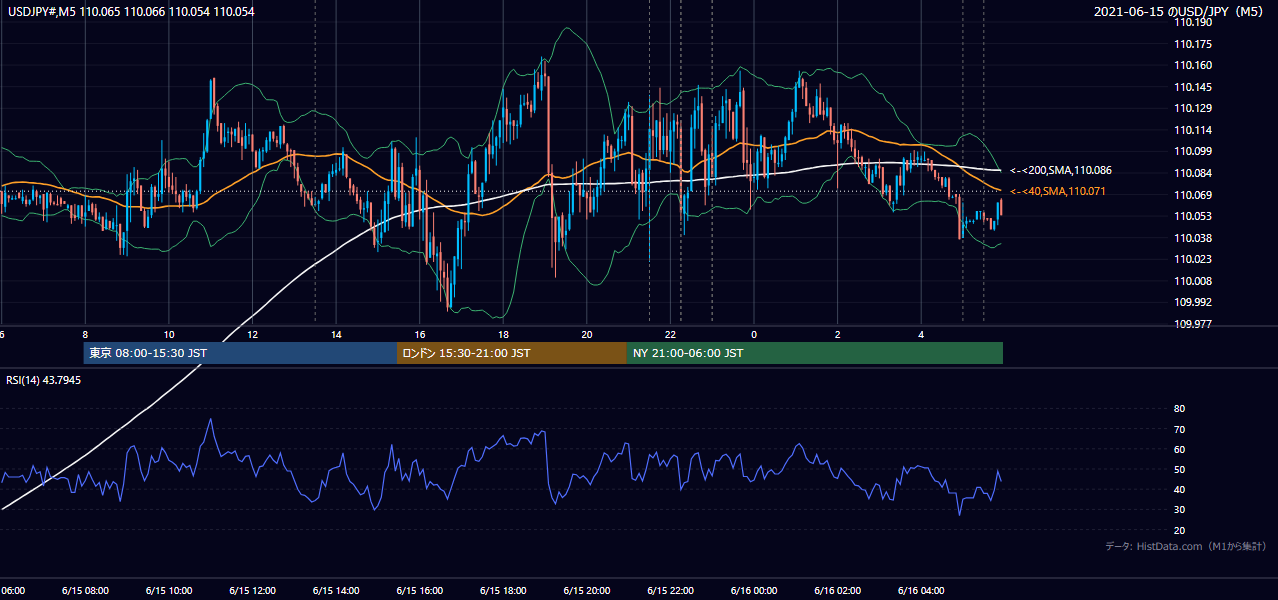Click the 110.008 price axis label
The image size is (1278, 600).
coord(1194,281)
